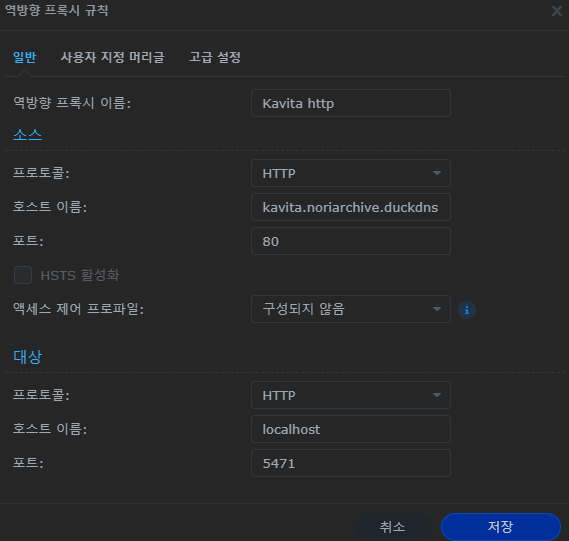
Task: Click the 취소 button
Action: 392,526
